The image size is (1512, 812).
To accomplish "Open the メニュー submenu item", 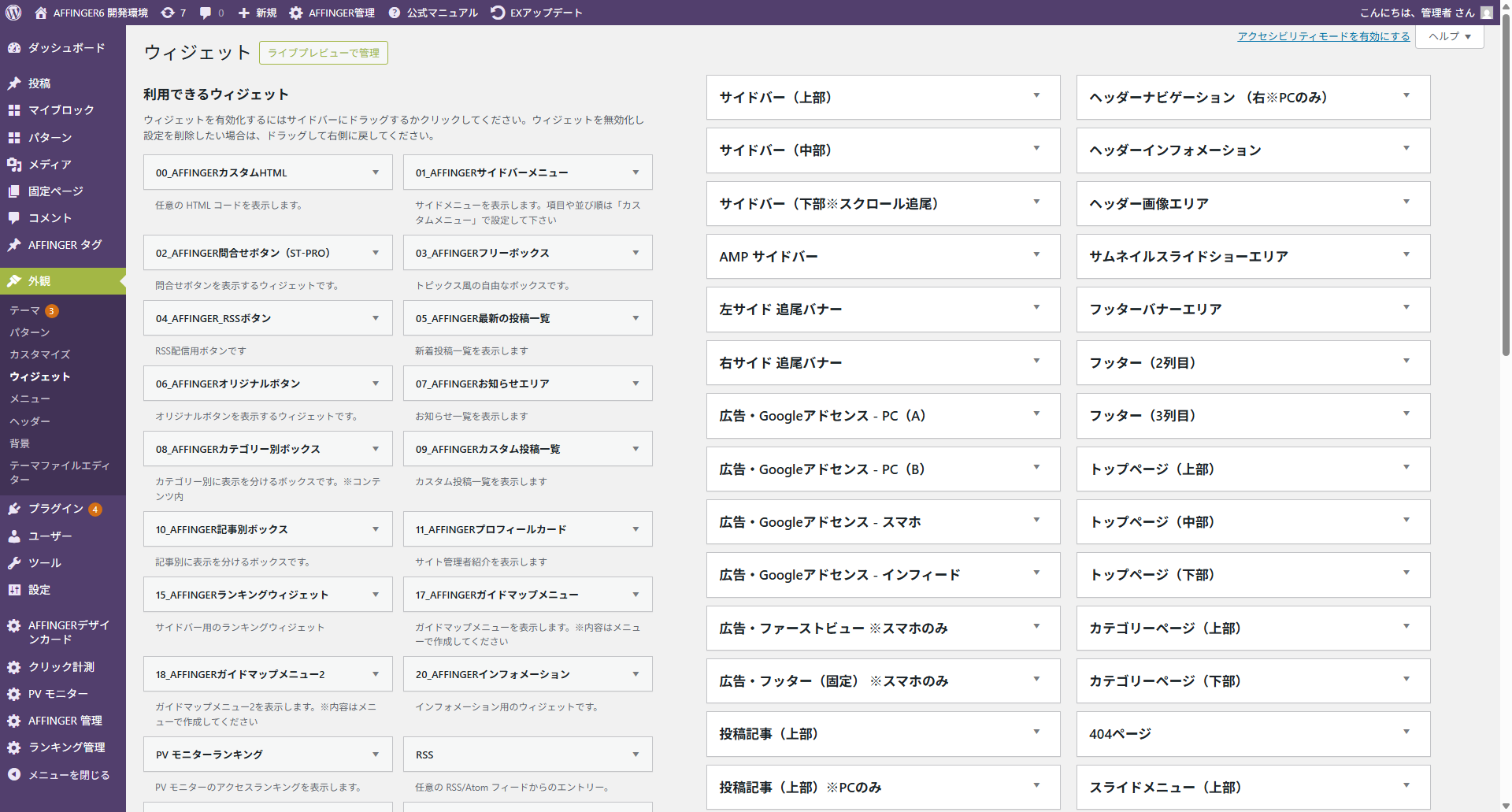I will 30,399.
